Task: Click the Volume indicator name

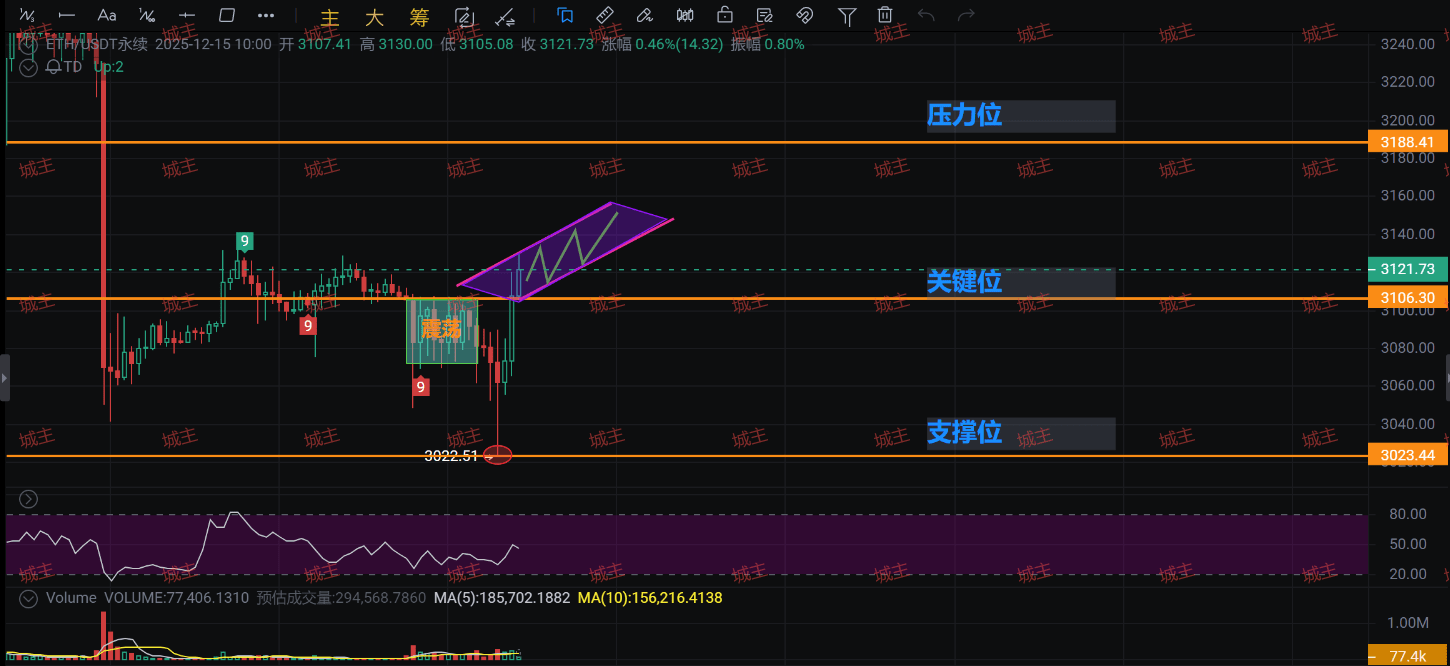Action: pyautogui.click(x=70, y=598)
